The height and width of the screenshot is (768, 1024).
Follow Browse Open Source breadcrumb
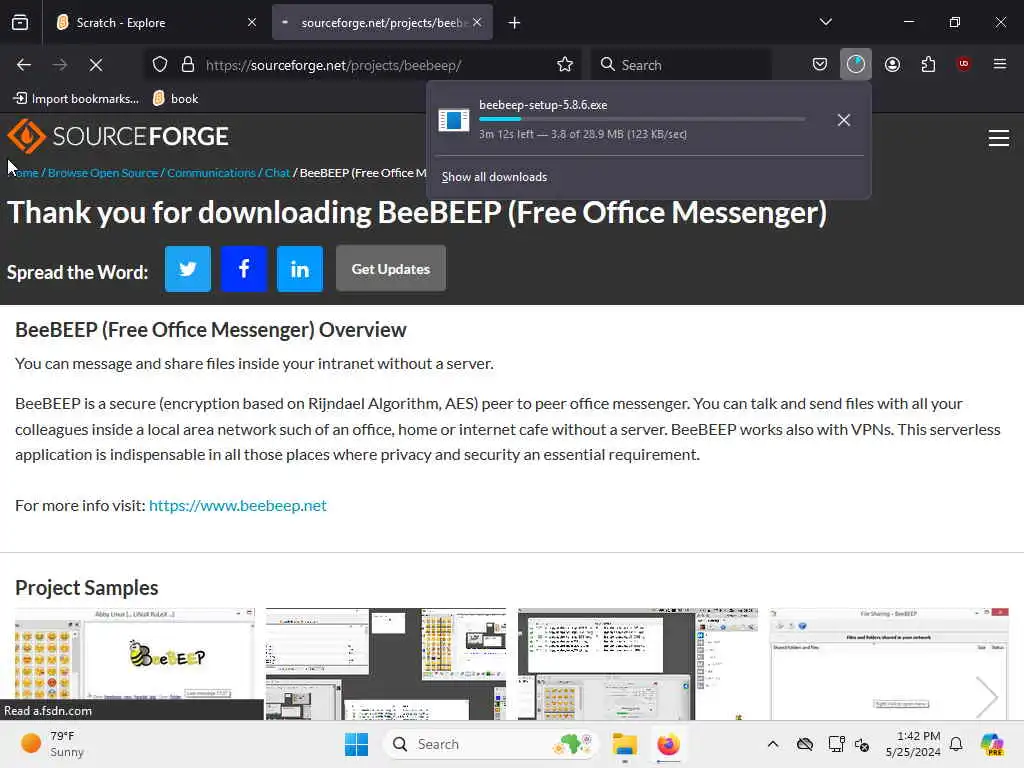[103, 173]
